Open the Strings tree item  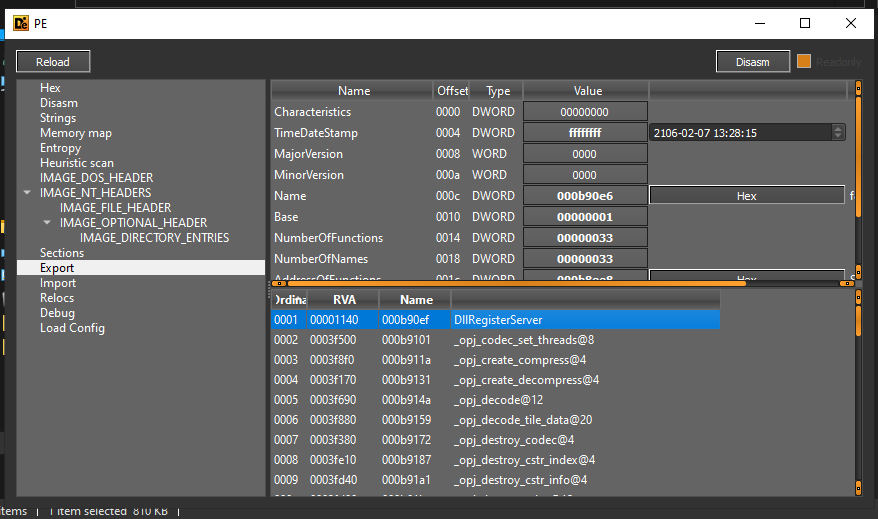coord(58,118)
